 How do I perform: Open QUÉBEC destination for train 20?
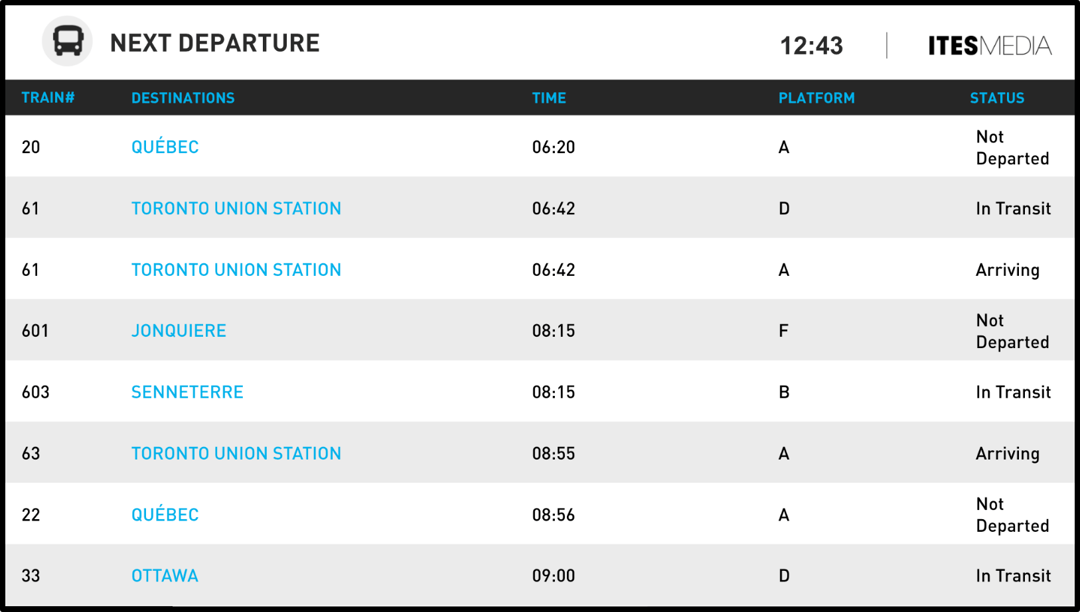[165, 147]
